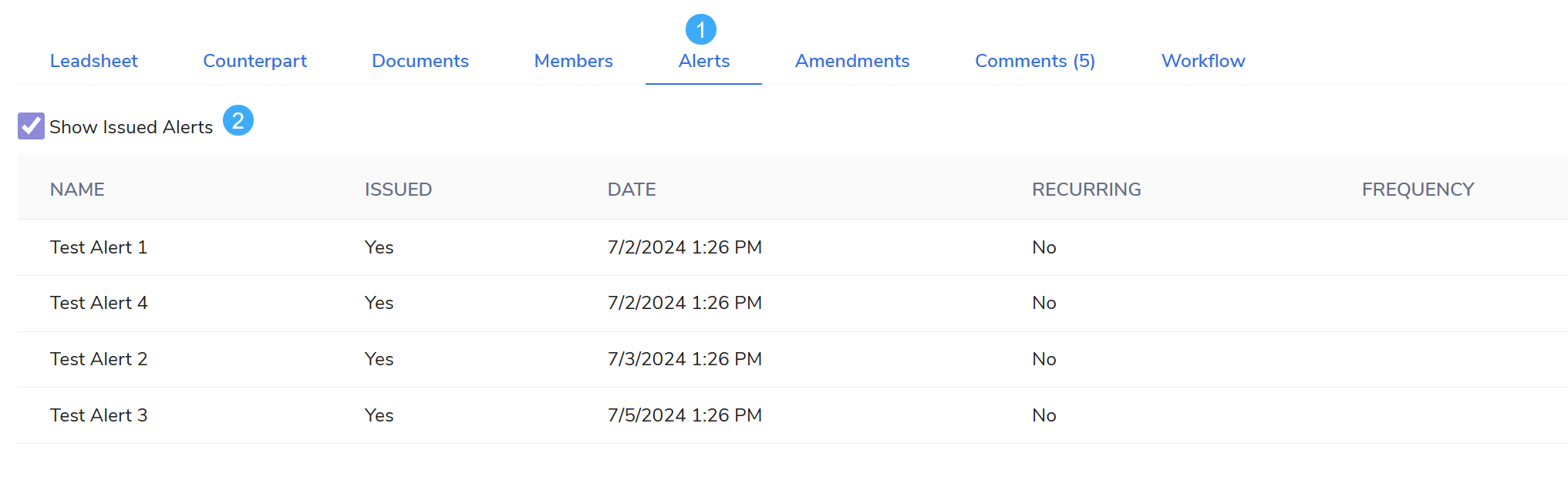Go to the Documents tab
This screenshot has height=487, width=1568.
420,61
